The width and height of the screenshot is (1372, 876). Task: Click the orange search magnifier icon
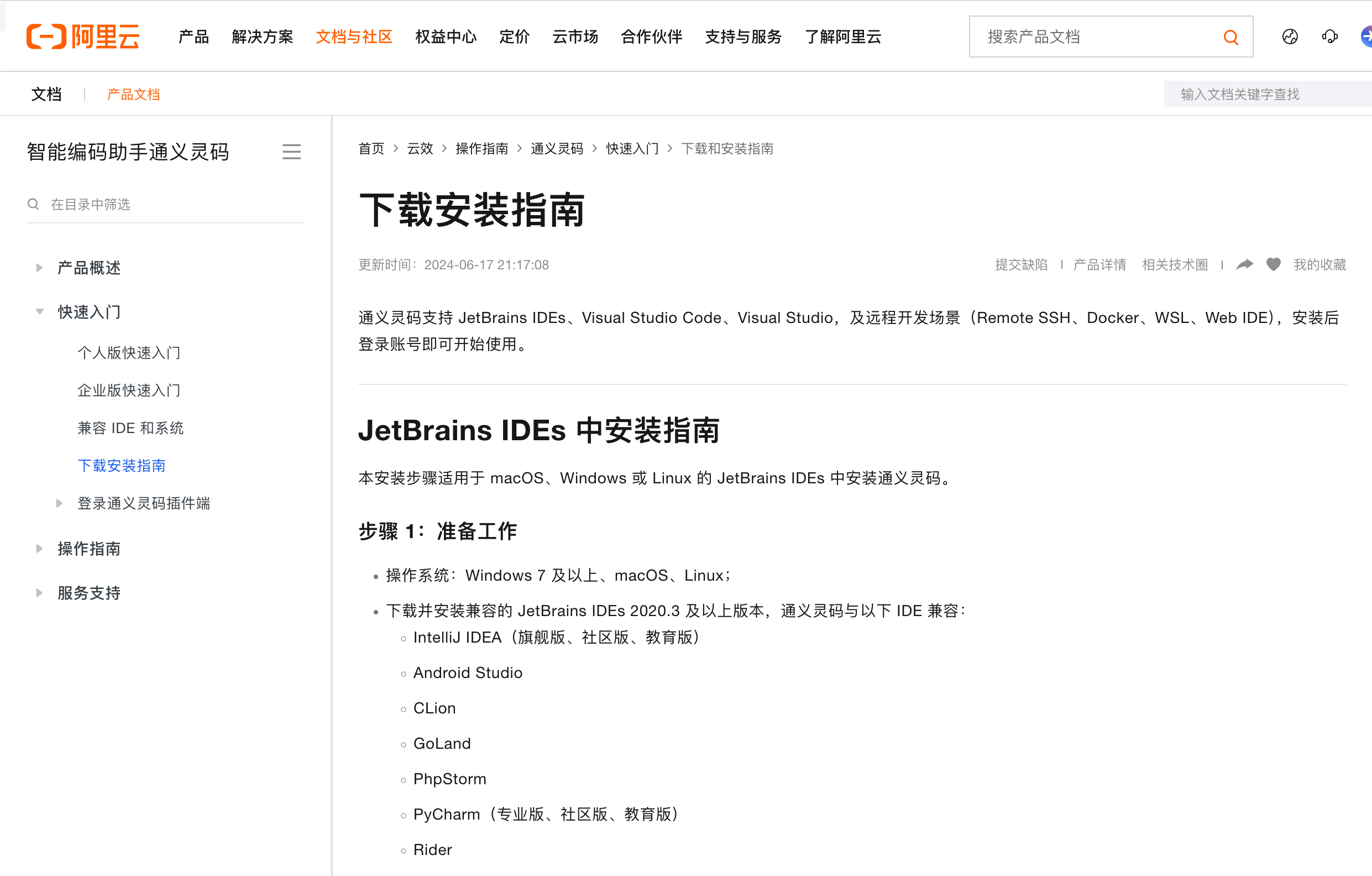(1230, 37)
